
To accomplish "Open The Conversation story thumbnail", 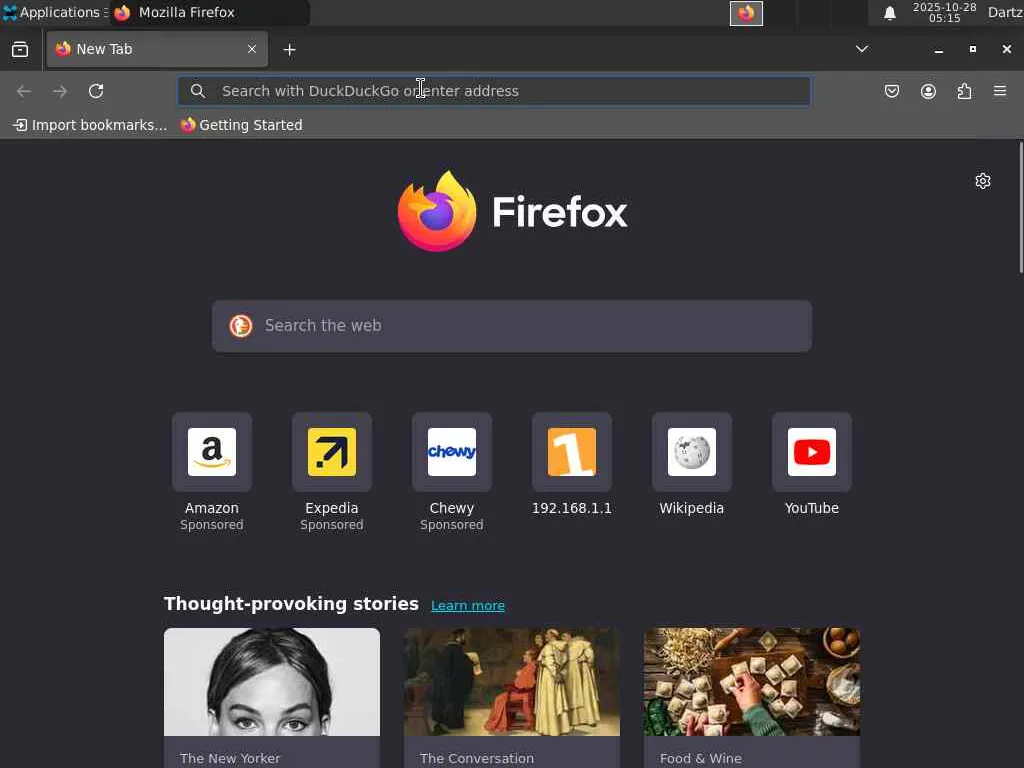I will click(512, 682).
